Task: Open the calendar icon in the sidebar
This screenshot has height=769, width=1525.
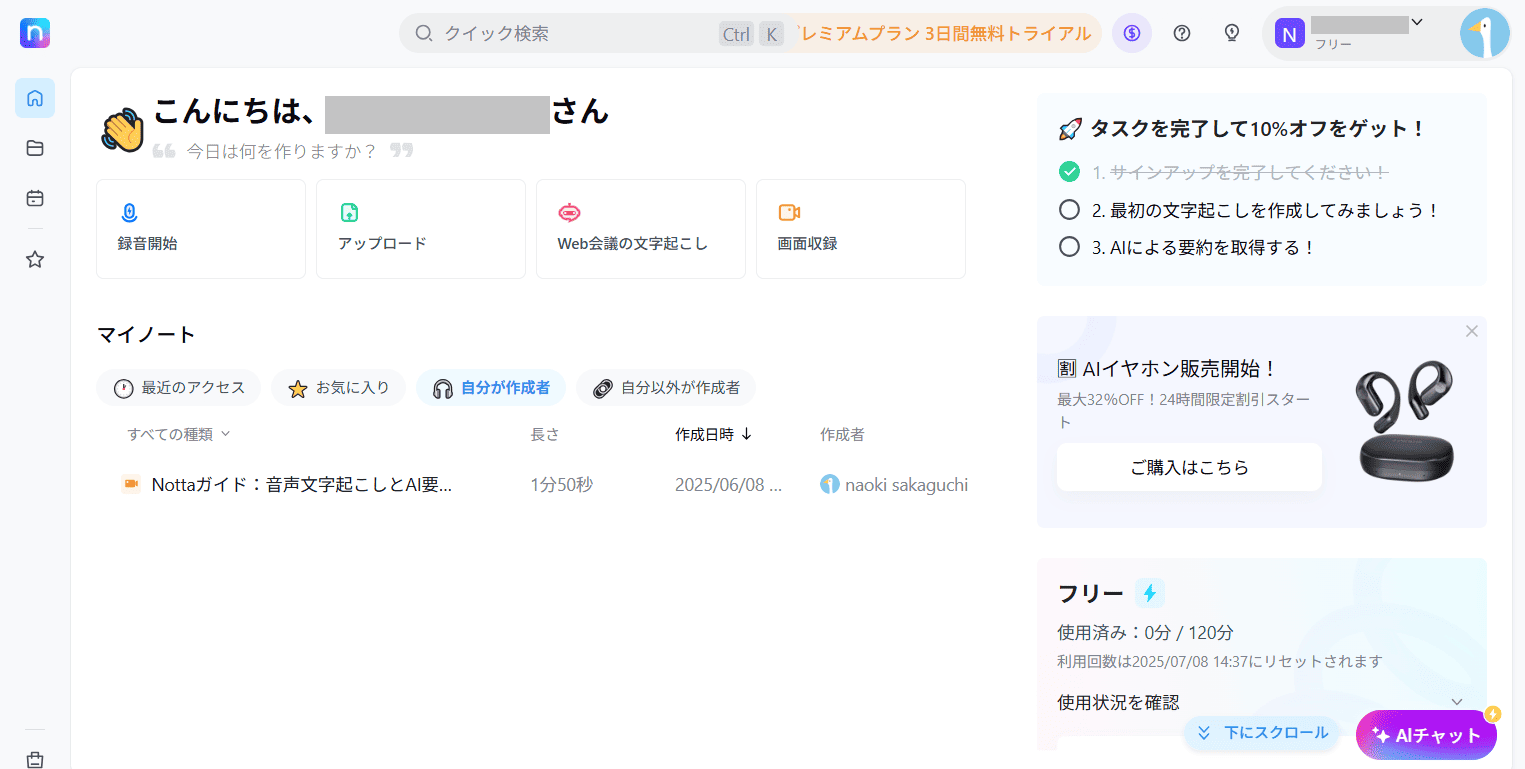Action: [x=34, y=198]
